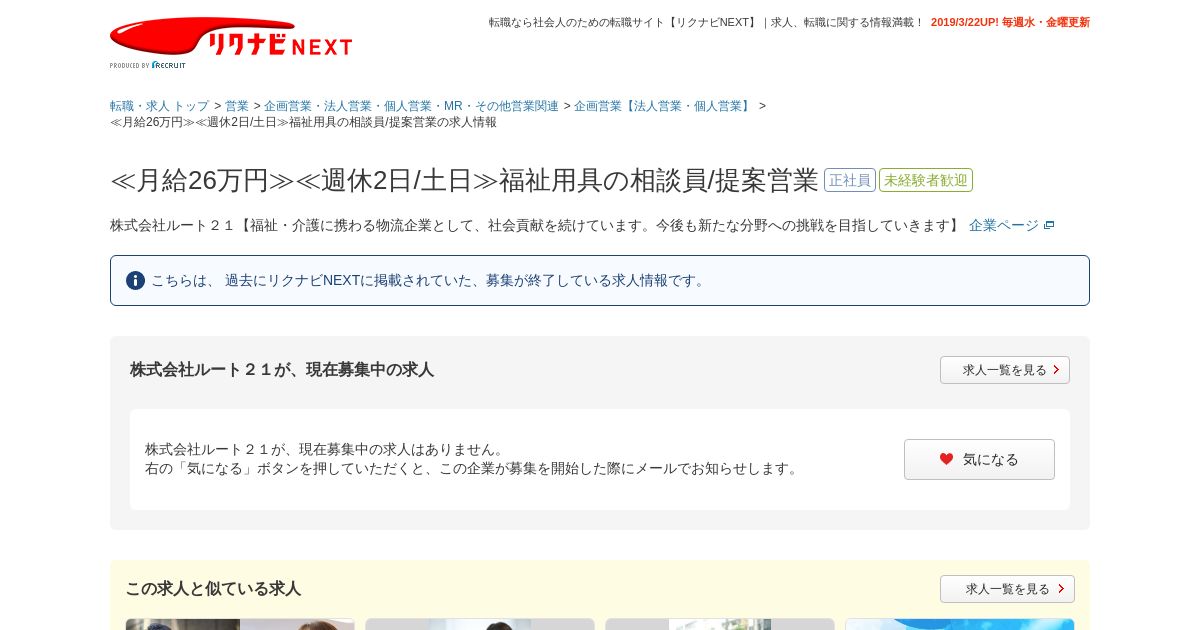View 求人一覧を見る in similar jobs section

tap(1007, 589)
